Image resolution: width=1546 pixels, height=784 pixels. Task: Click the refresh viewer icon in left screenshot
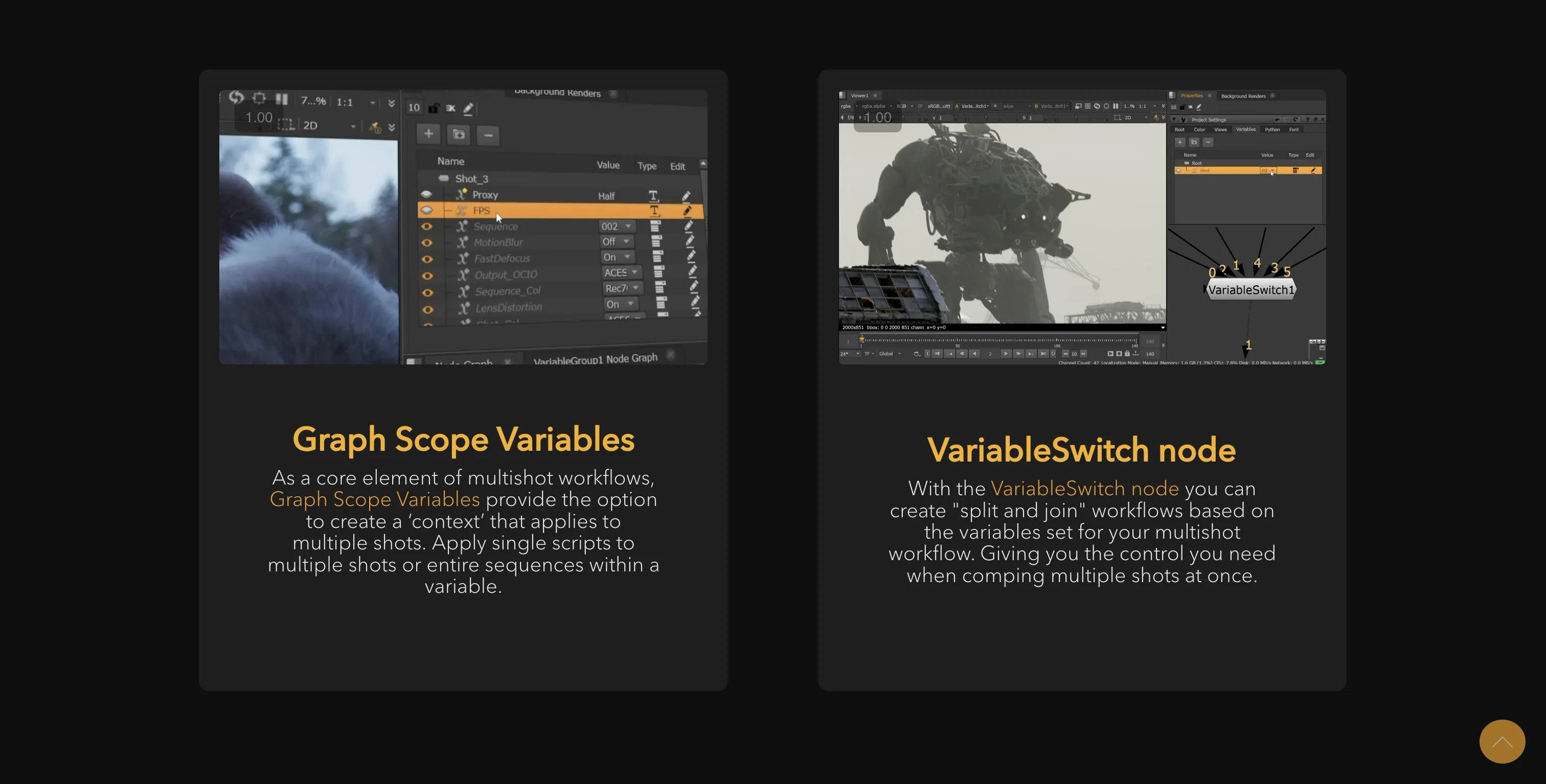(237, 97)
